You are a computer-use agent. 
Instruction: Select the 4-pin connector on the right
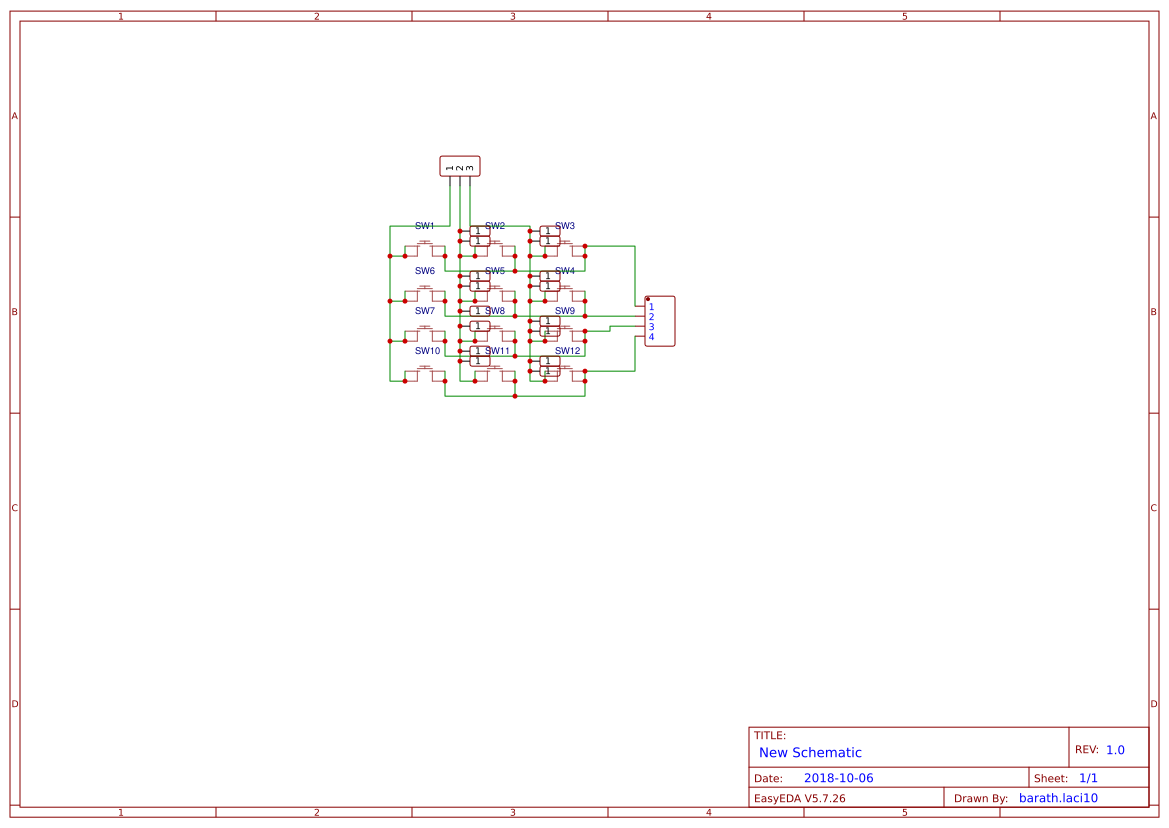click(661, 321)
